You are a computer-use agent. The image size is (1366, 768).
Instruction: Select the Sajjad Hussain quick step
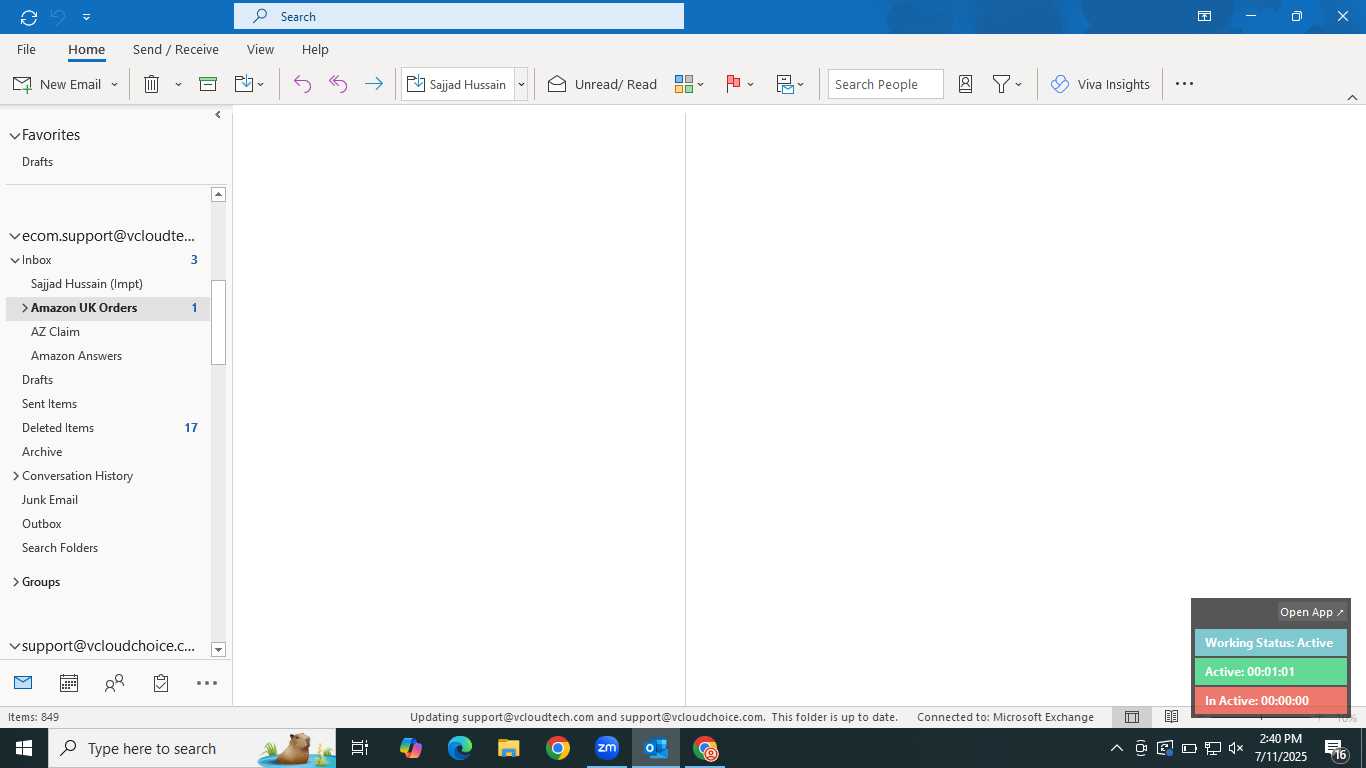[x=458, y=84]
